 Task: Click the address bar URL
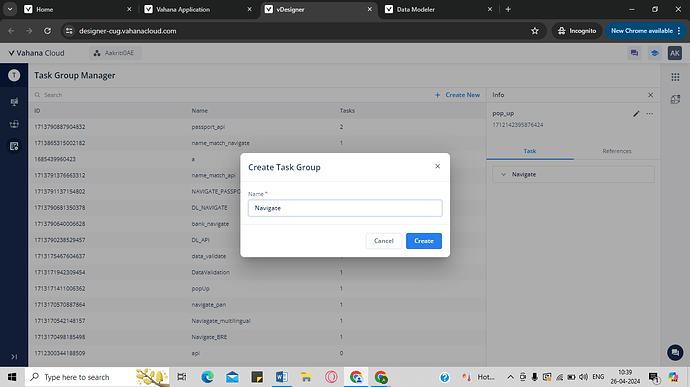127,31
